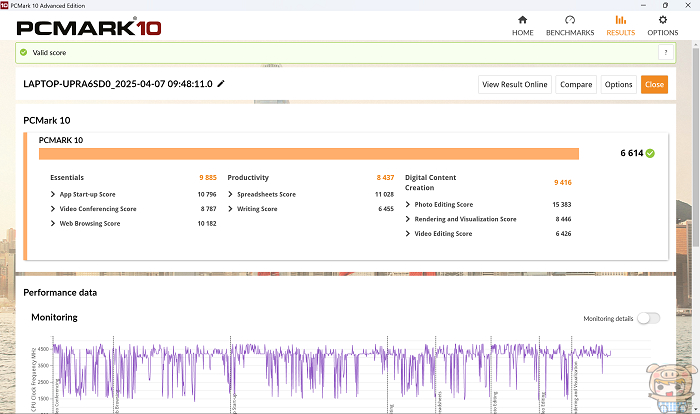
Task: Click the Essentials heading
Action: pos(67,177)
